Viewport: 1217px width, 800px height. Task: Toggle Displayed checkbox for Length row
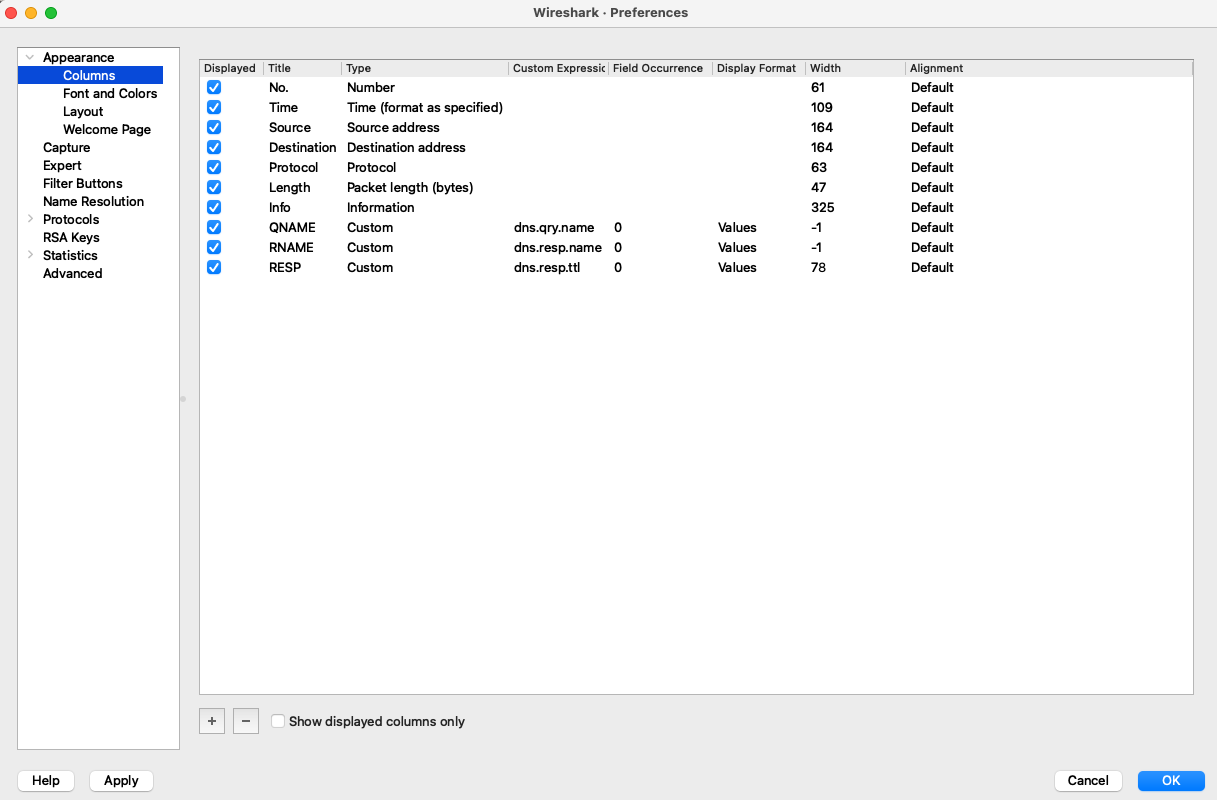(x=214, y=187)
